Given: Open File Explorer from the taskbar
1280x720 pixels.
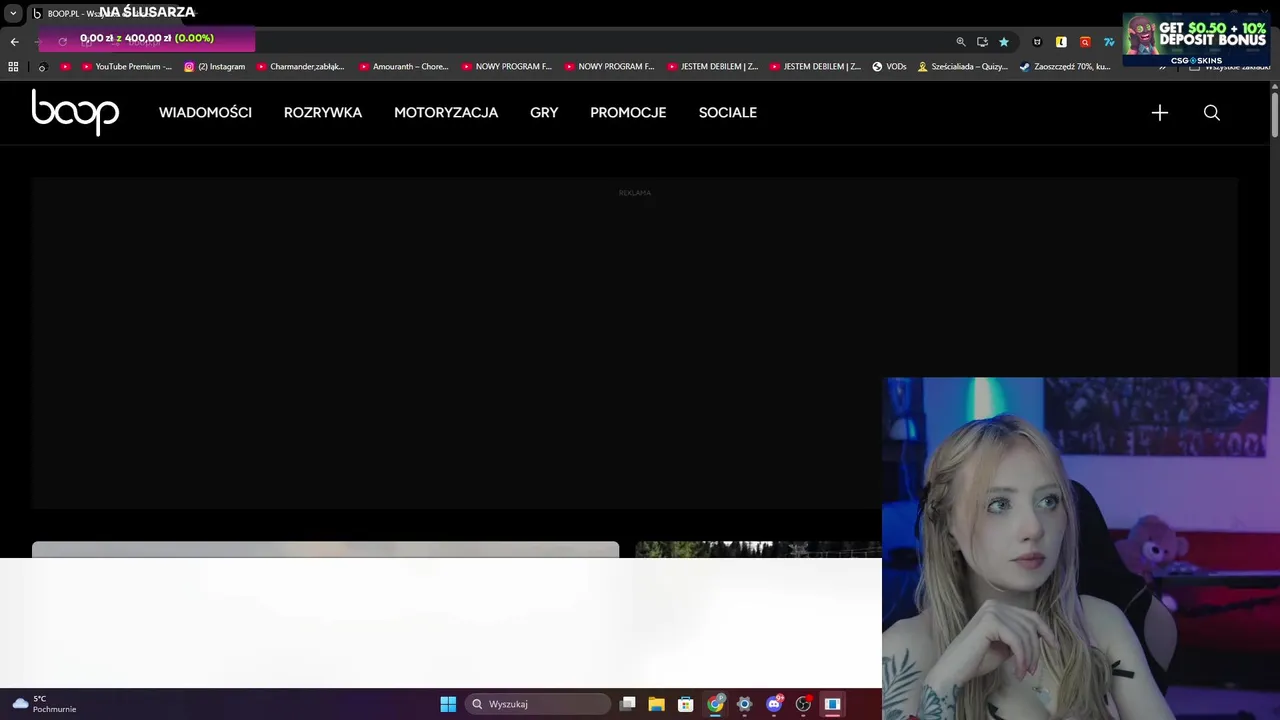Looking at the screenshot, I should click(x=656, y=704).
